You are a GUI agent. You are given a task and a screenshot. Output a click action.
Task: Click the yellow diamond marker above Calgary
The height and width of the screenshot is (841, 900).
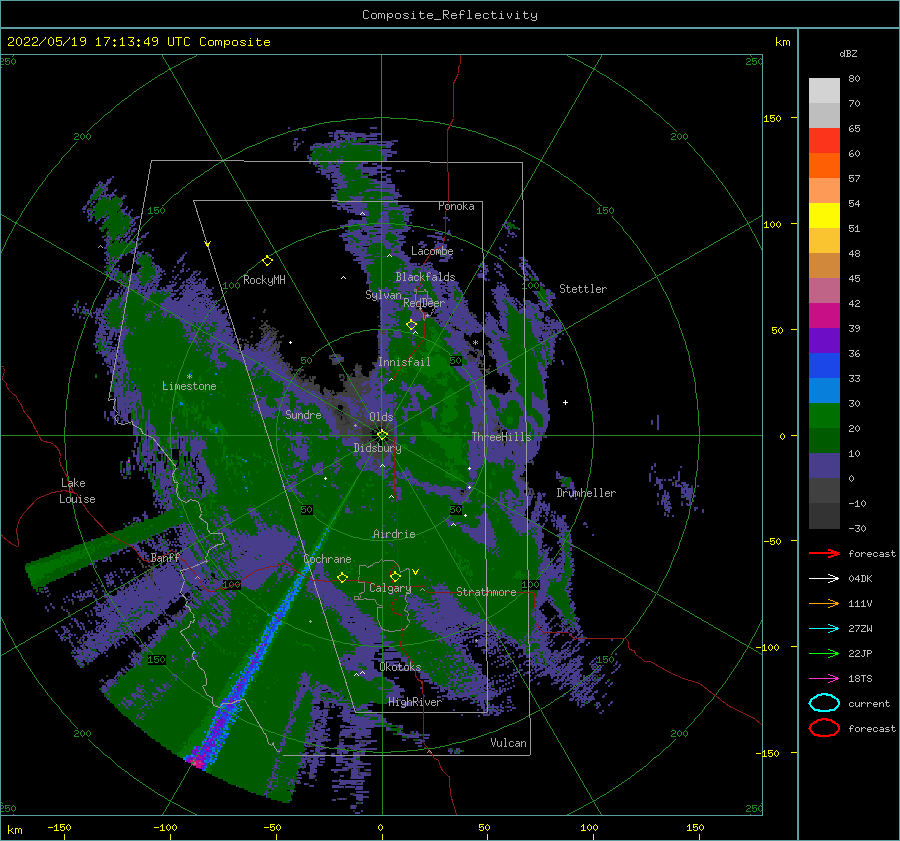point(395,576)
